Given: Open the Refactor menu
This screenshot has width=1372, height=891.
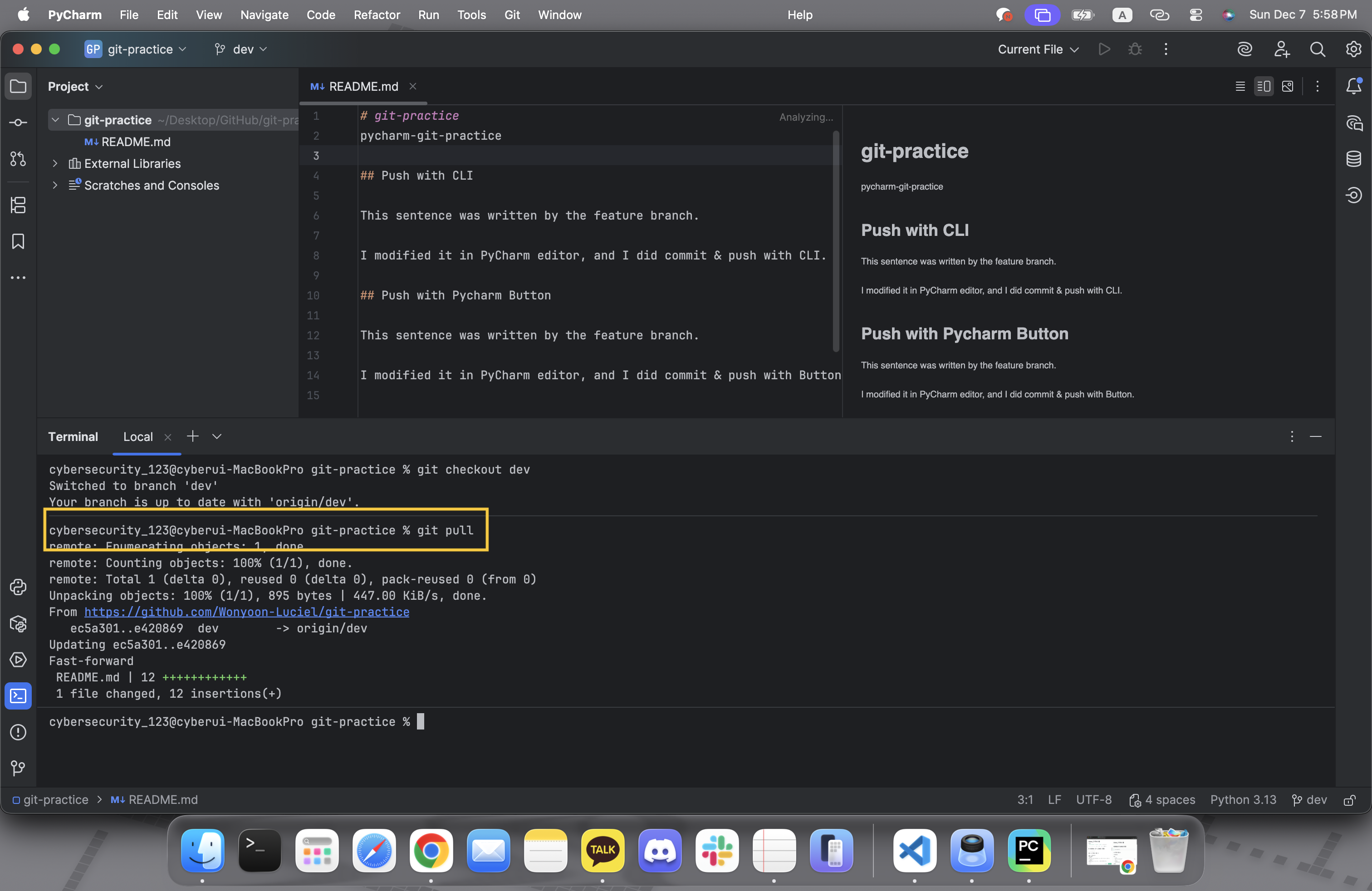Looking at the screenshot, I should 377,15.
